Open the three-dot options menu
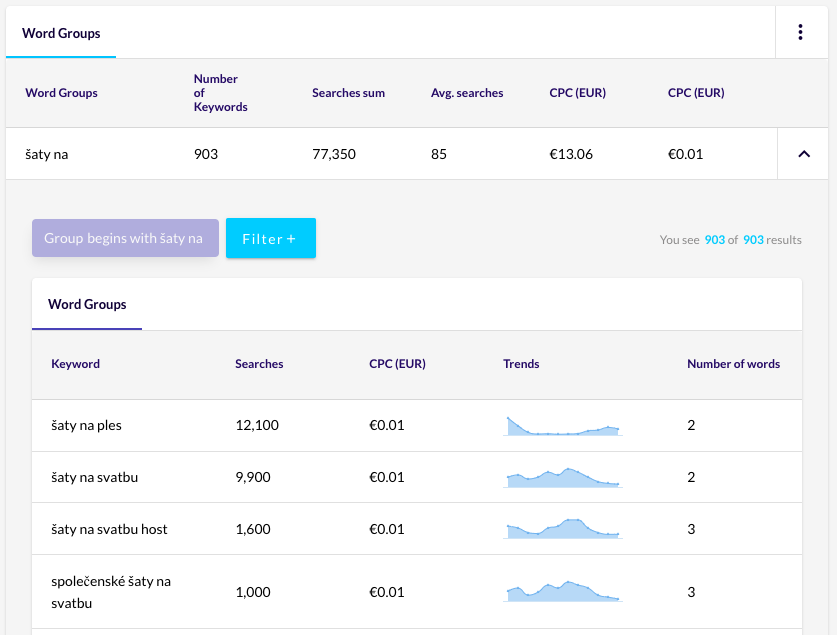 tap(800, 33)
